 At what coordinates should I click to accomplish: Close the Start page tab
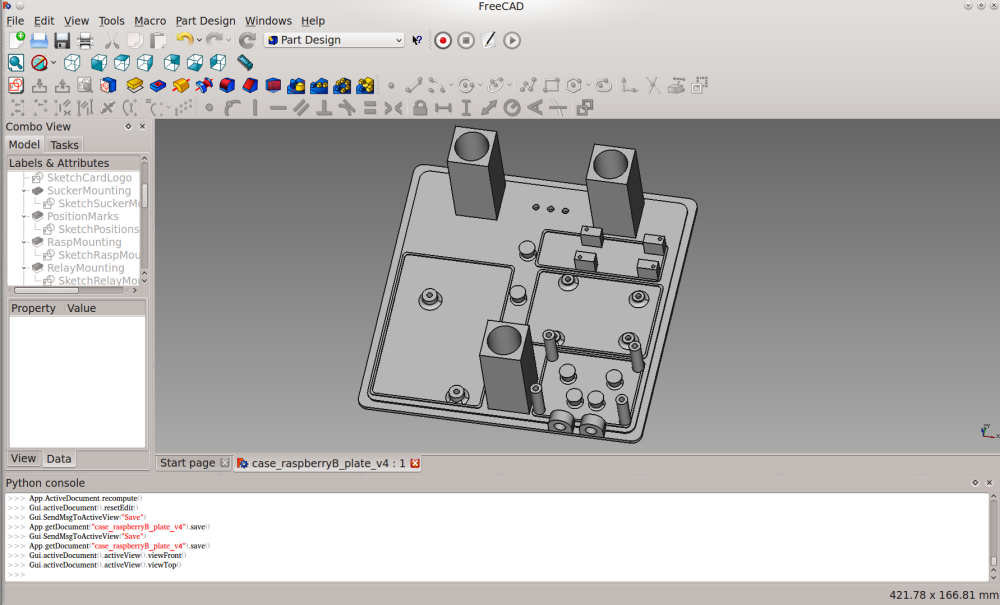[224, 463]
